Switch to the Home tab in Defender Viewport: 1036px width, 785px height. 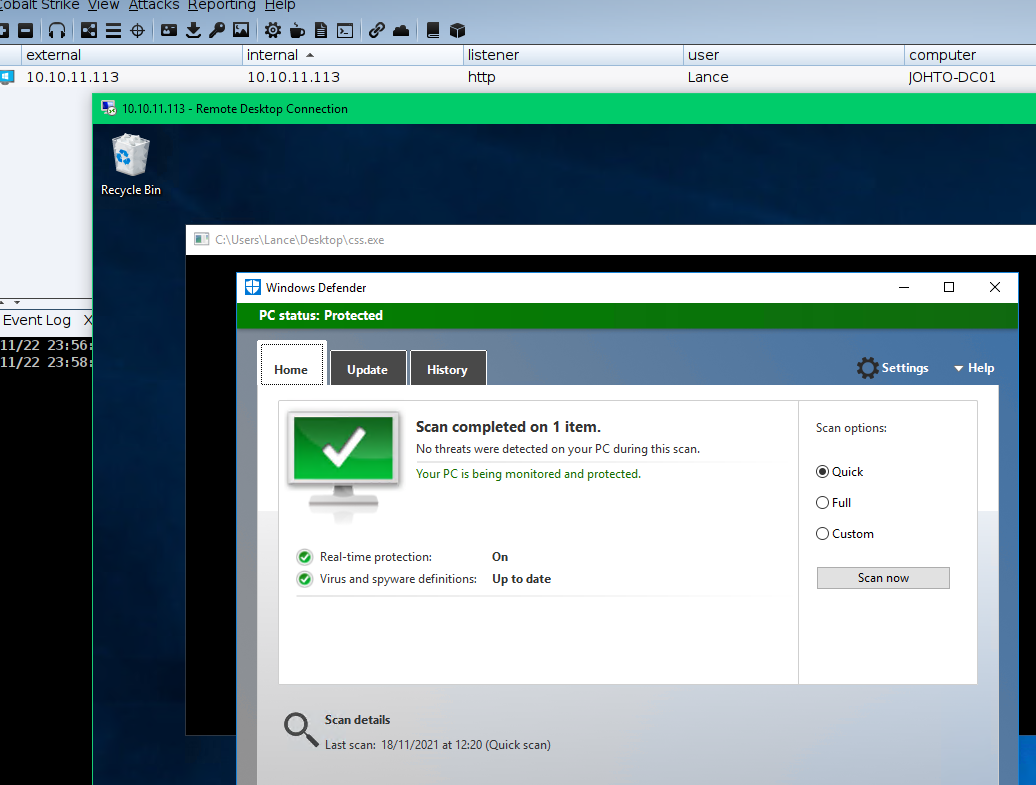[x=291, y=363]
